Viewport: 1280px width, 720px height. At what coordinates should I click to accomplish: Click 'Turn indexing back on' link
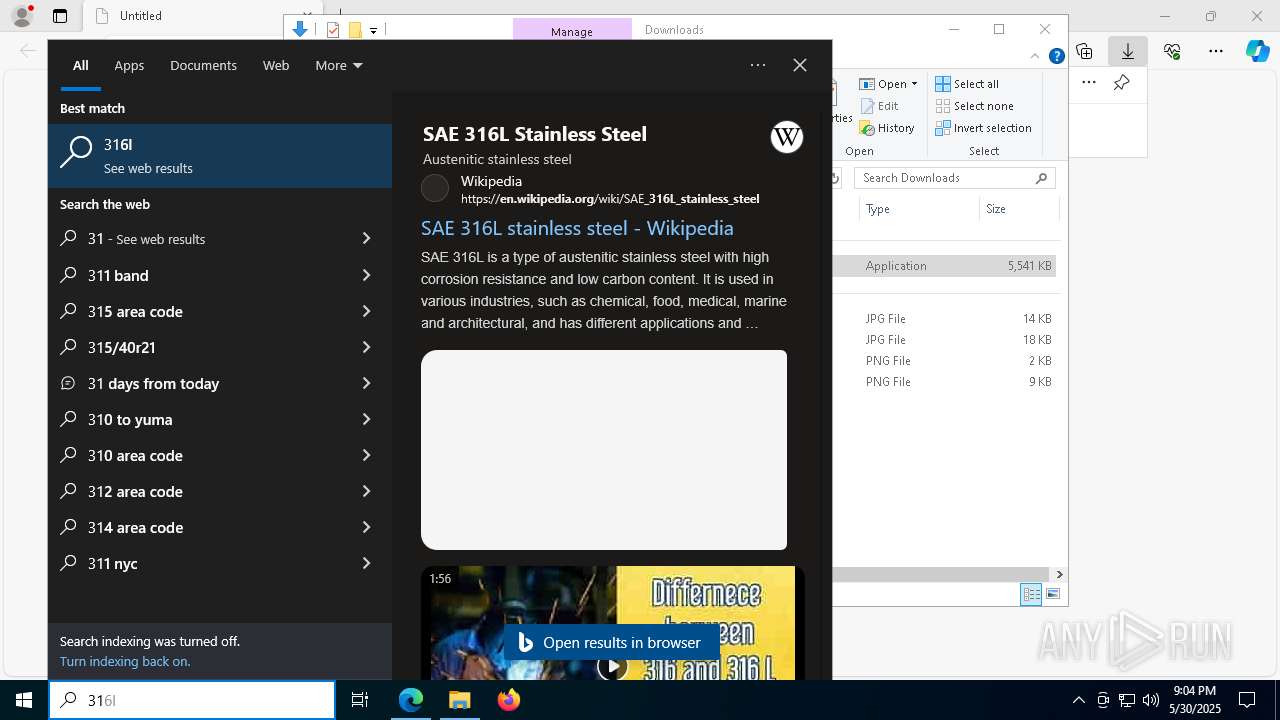[125, 661]
